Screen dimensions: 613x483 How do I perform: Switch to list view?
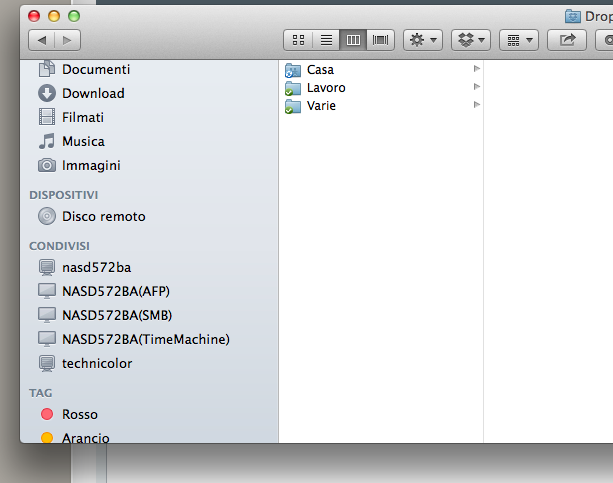[x=325, y=40]
